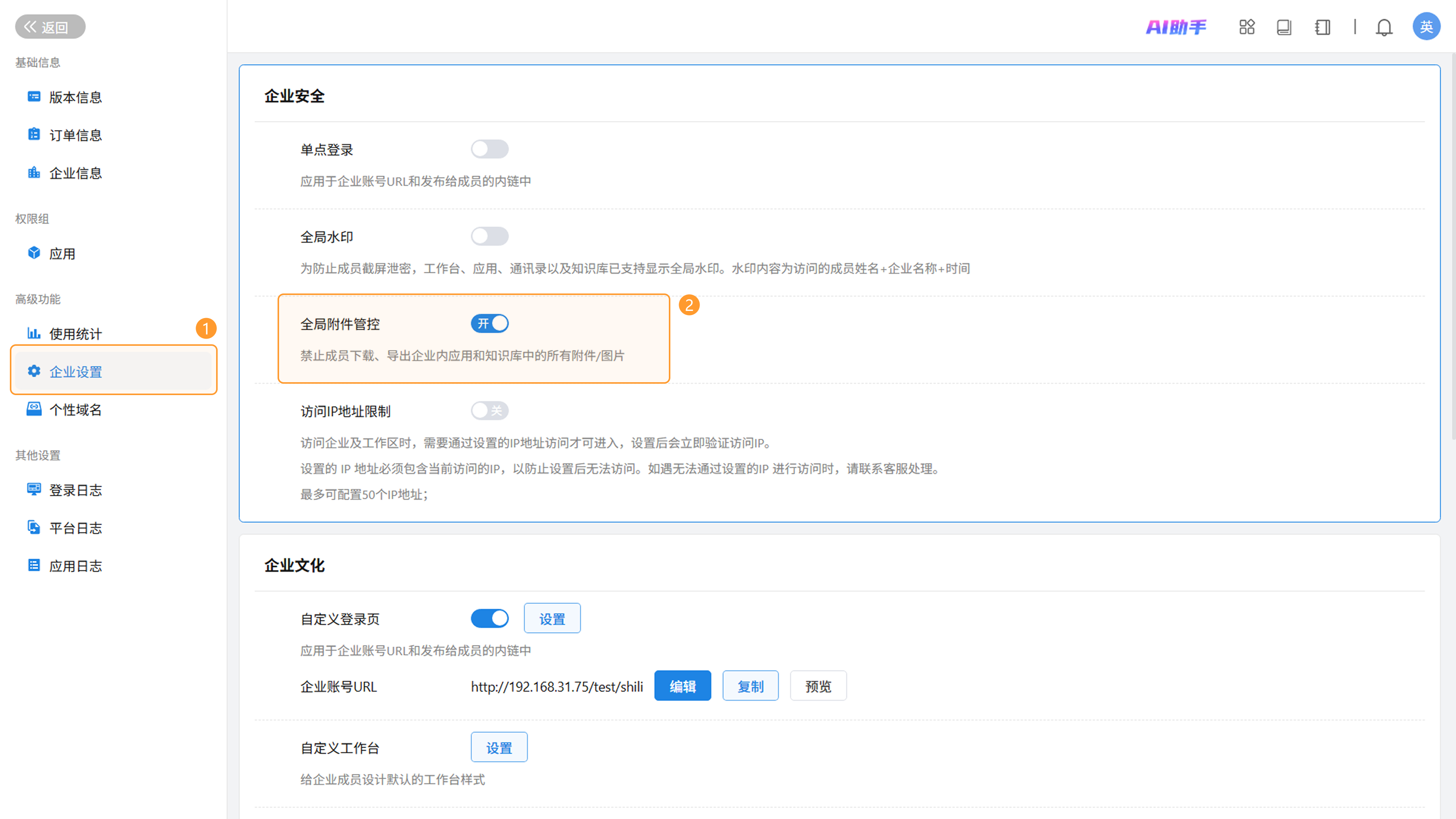The width and height of the screenshot is (1456, 819).
Task: Click the 版本信息 sidebar icon
Action: [34, 97]
